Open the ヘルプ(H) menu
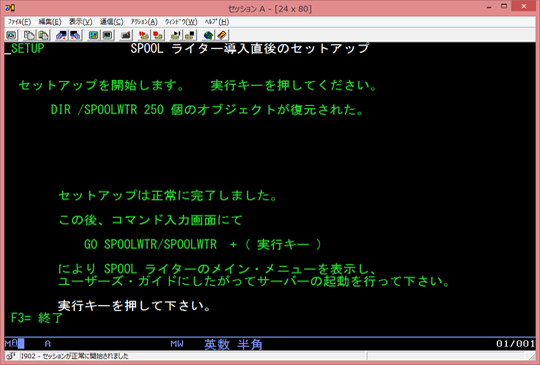540x365 pixels. (217, 22)
